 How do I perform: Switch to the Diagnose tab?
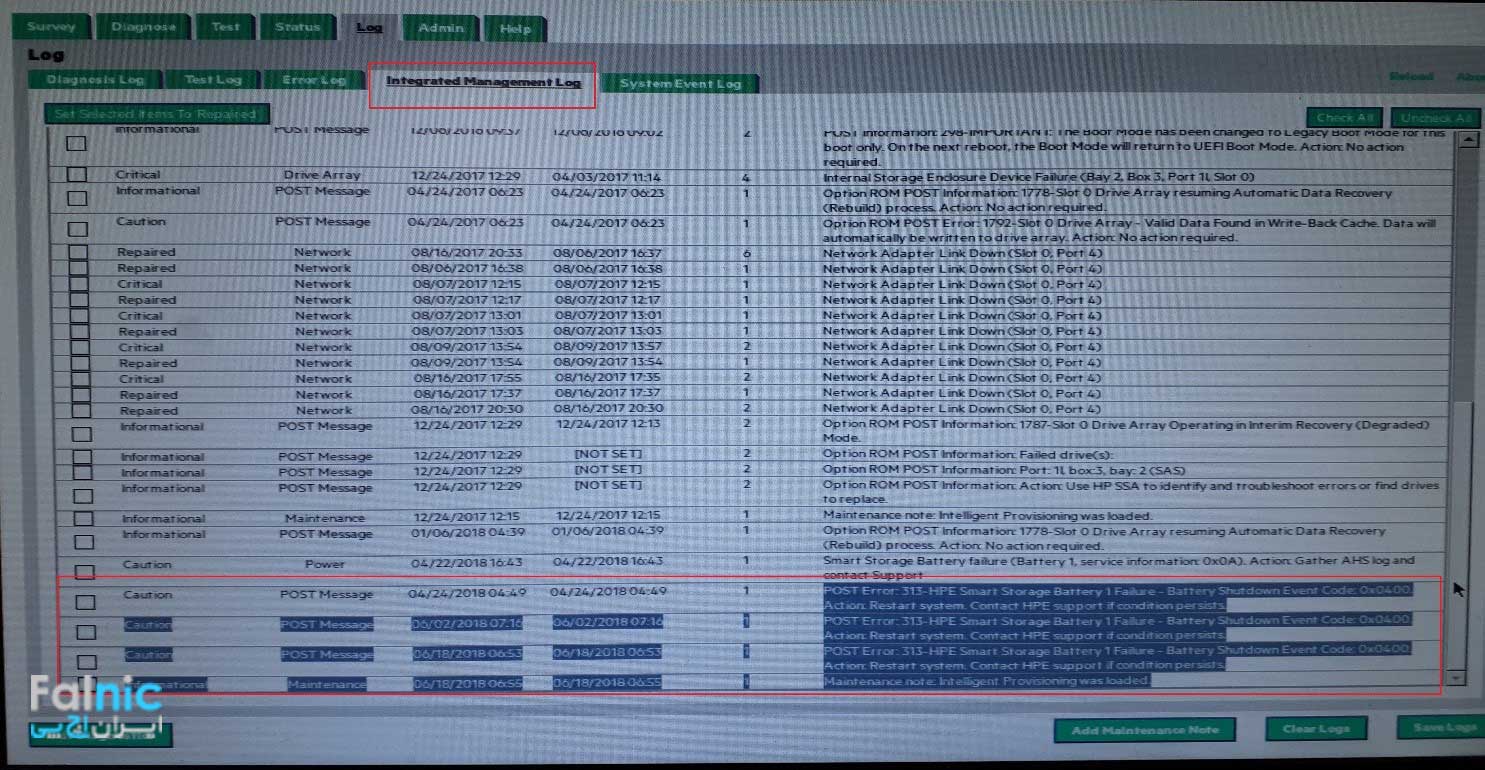click(143, 28)
